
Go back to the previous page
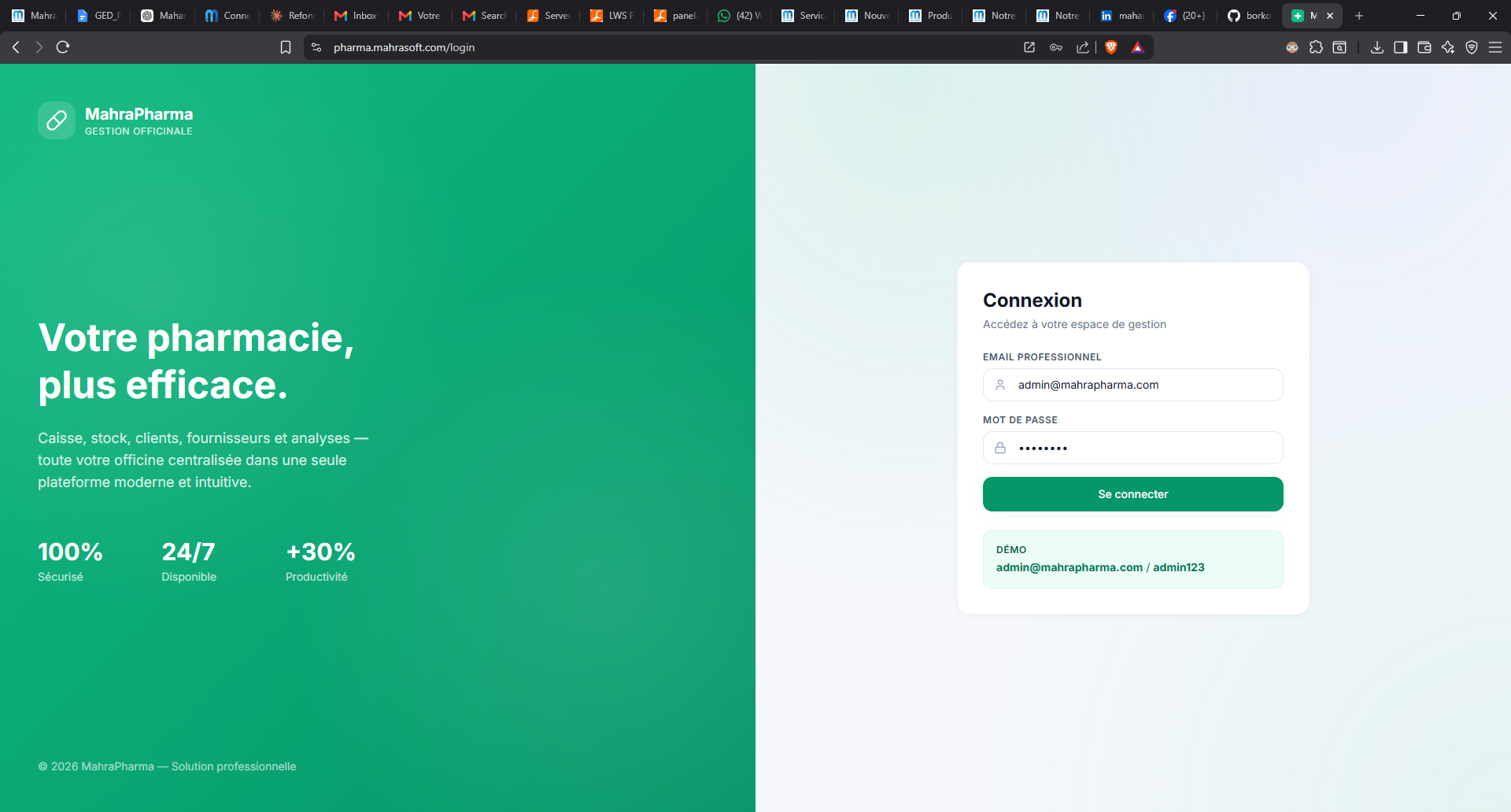coord(16,47)
